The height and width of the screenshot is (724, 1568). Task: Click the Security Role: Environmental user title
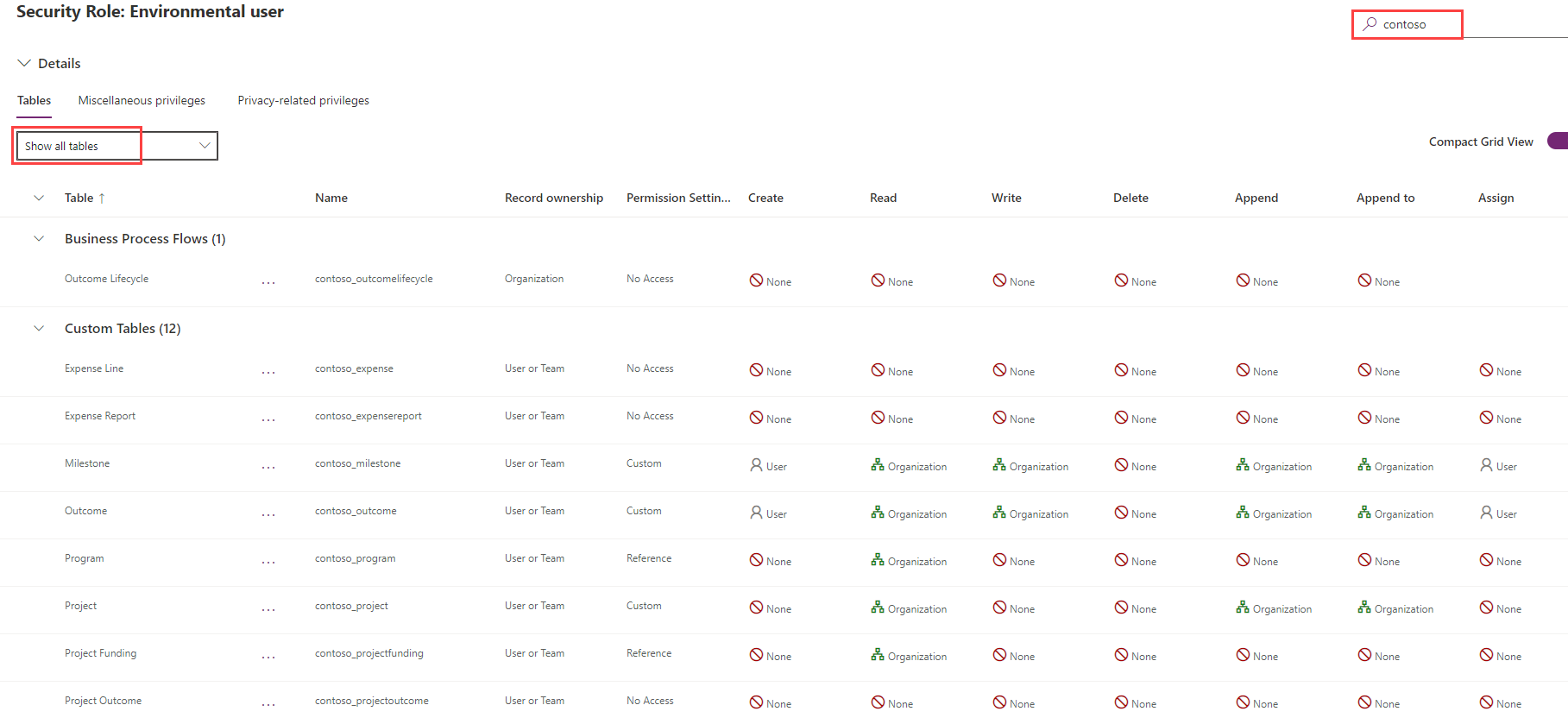(x=150, y=11)
